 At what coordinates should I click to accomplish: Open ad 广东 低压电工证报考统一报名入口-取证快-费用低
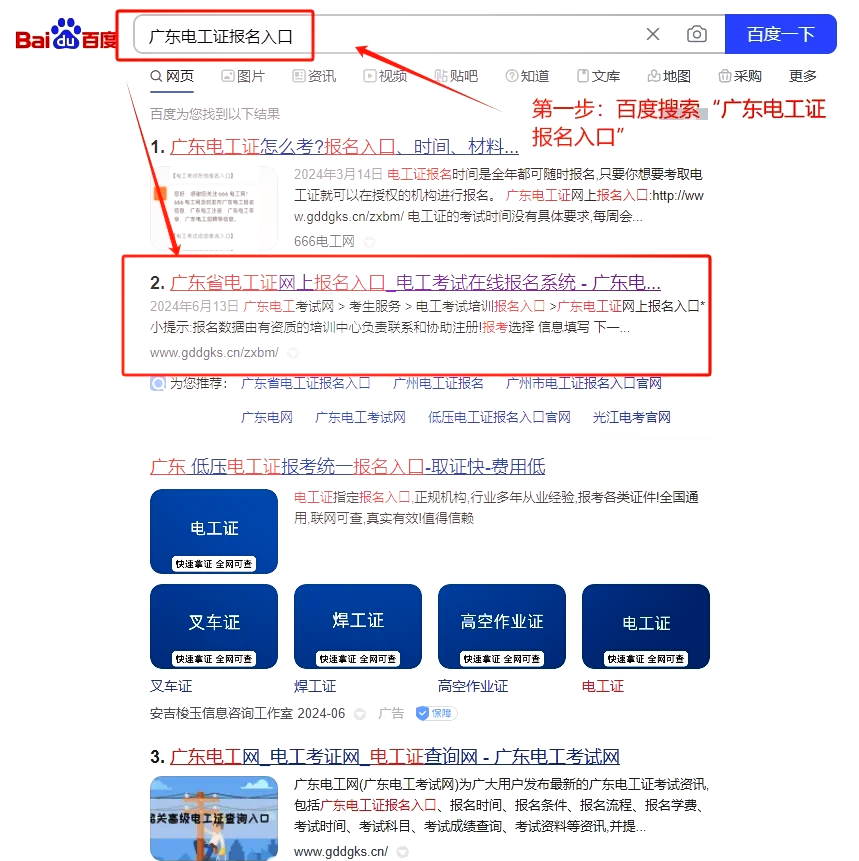point(348,466)
